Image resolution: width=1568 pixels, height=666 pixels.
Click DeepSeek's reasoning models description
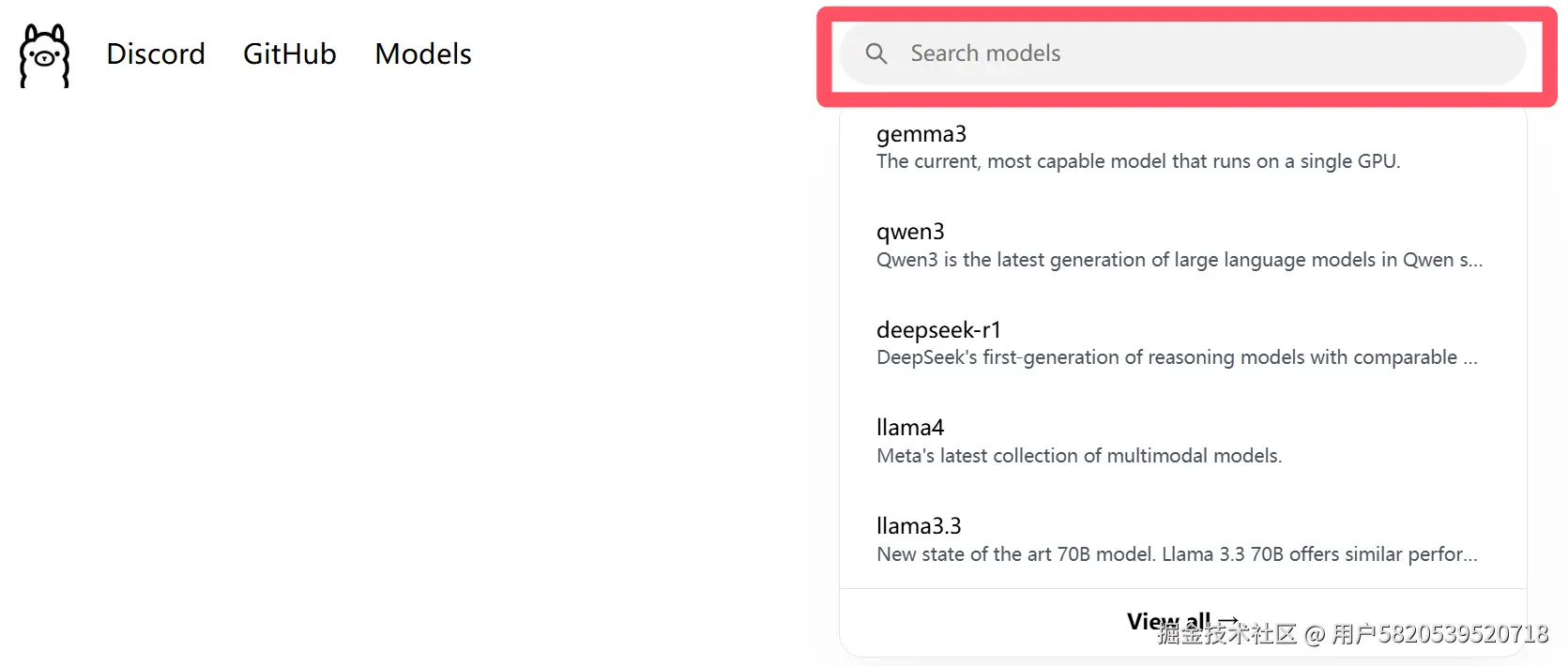coord(1176,357)
